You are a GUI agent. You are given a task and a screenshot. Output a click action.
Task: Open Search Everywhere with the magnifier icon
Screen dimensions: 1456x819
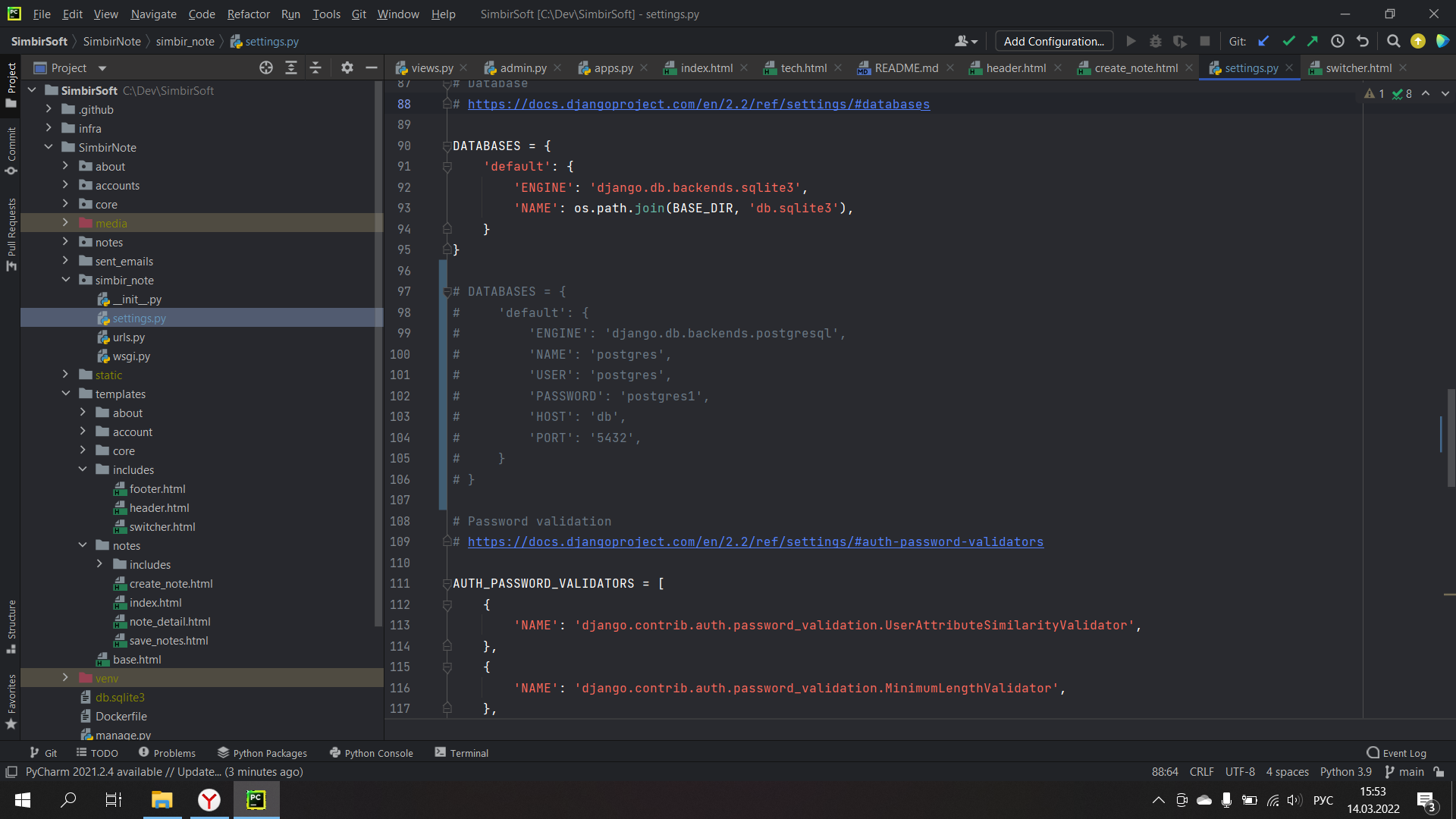tap(1393, 41)
